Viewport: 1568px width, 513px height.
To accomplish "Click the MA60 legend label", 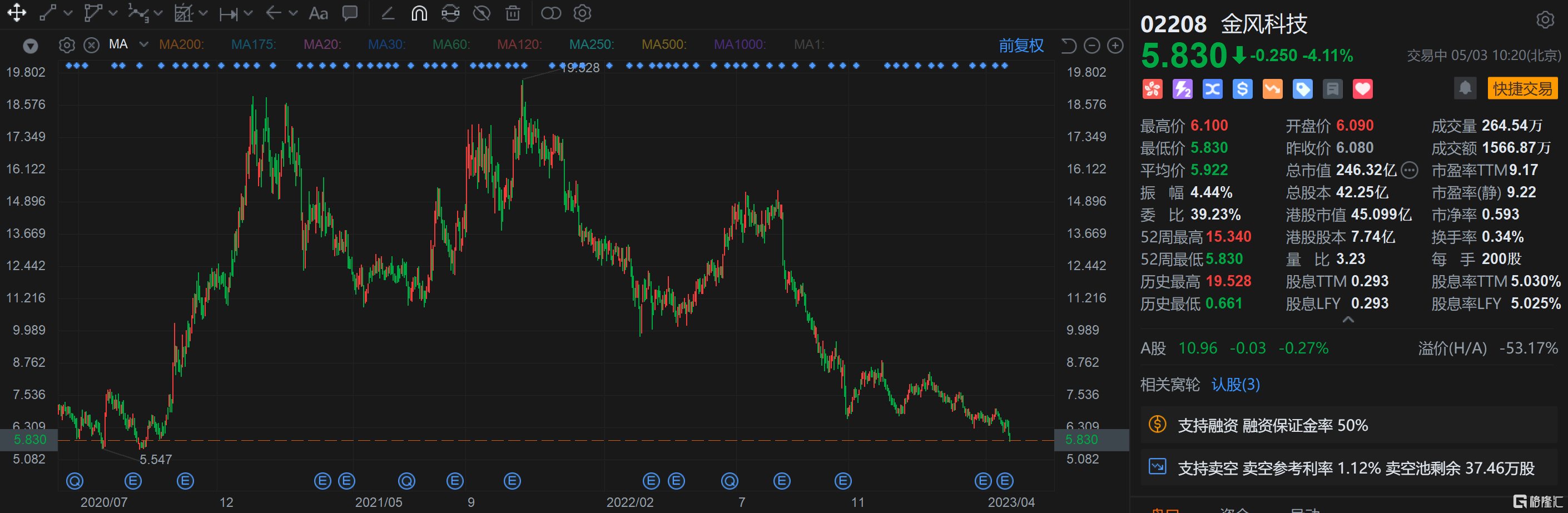I will [x=451, y=44].
